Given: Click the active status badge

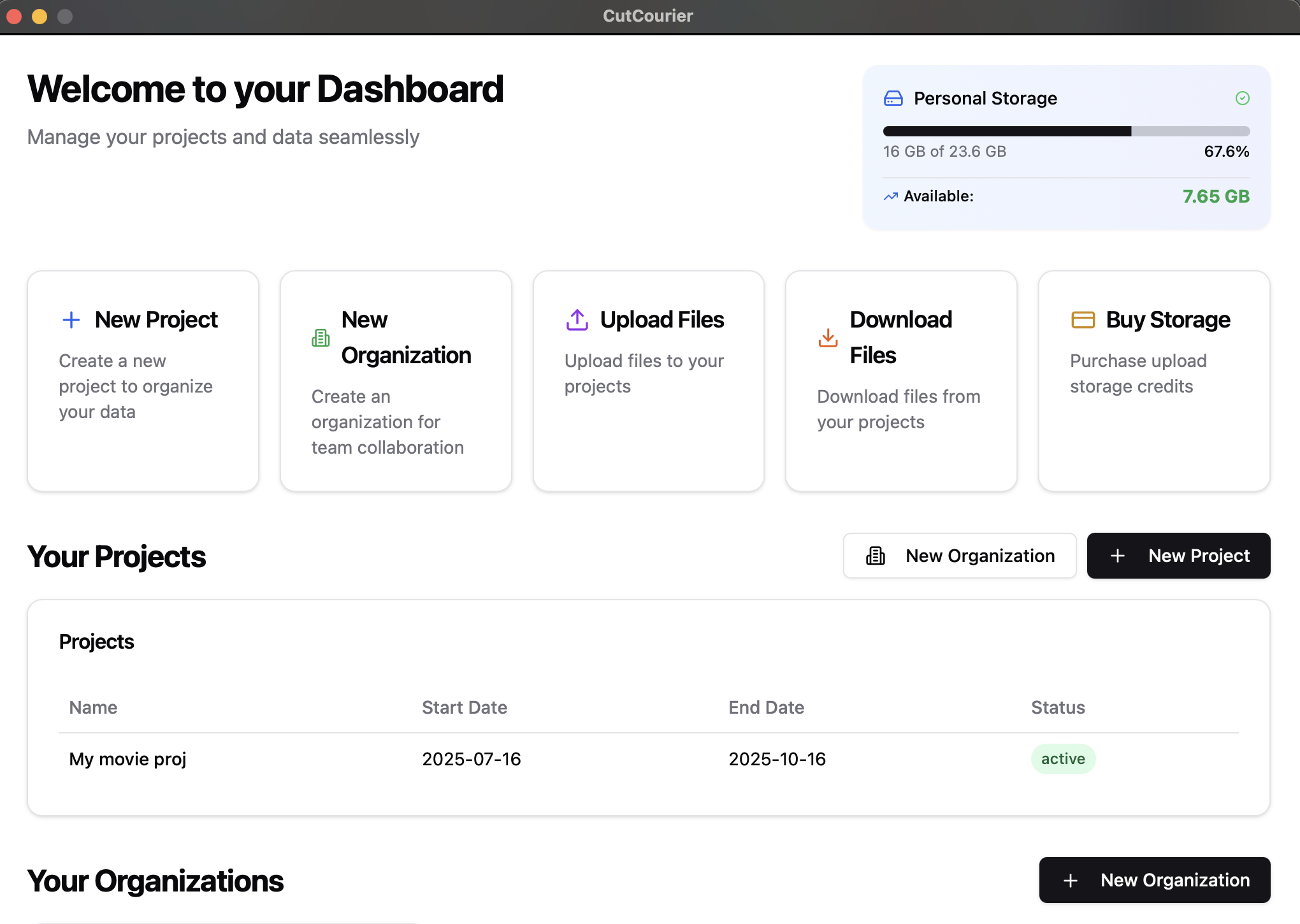Looking at the screenshot, I should 1063,759.
